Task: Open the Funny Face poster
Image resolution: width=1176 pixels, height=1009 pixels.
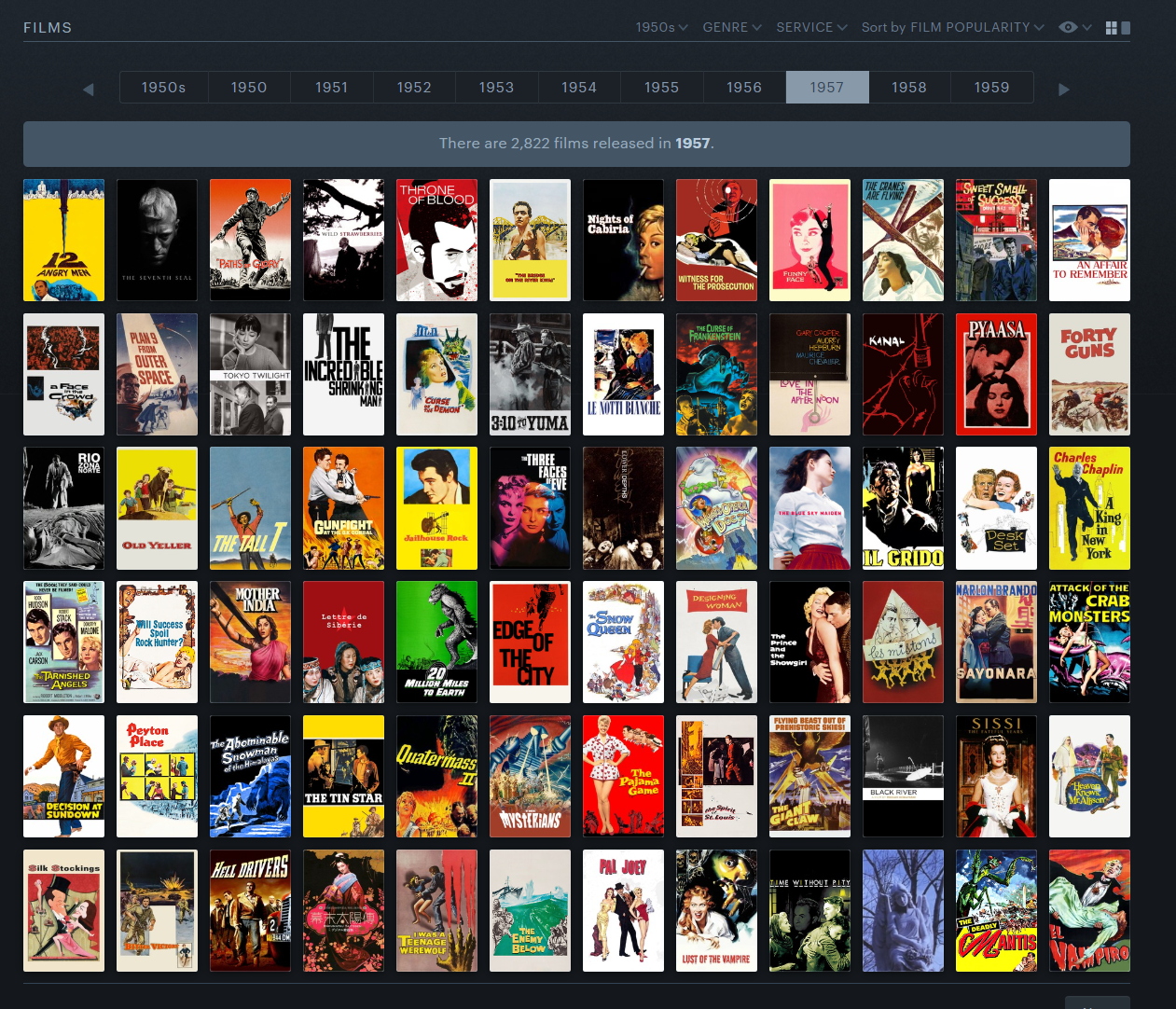Action: point(809,240)
